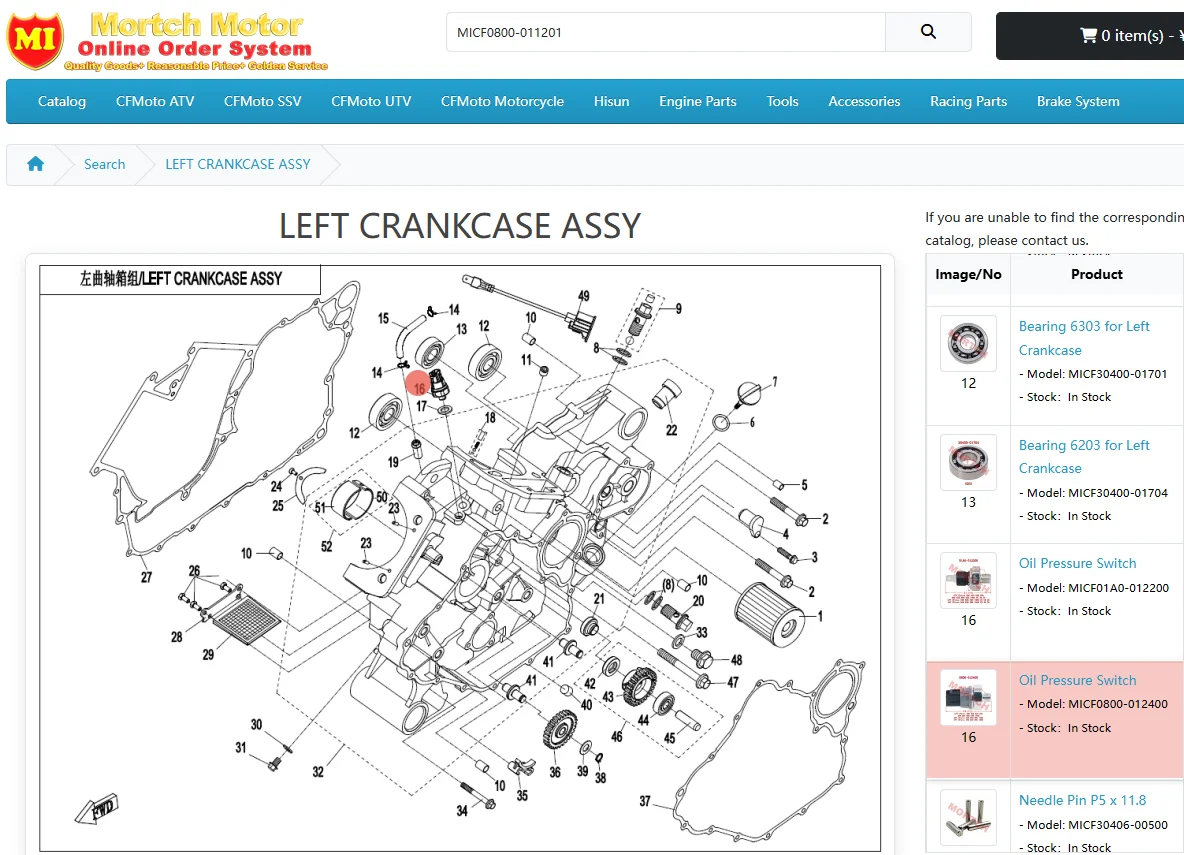Open the Engine Parts menu

point(697,101)
